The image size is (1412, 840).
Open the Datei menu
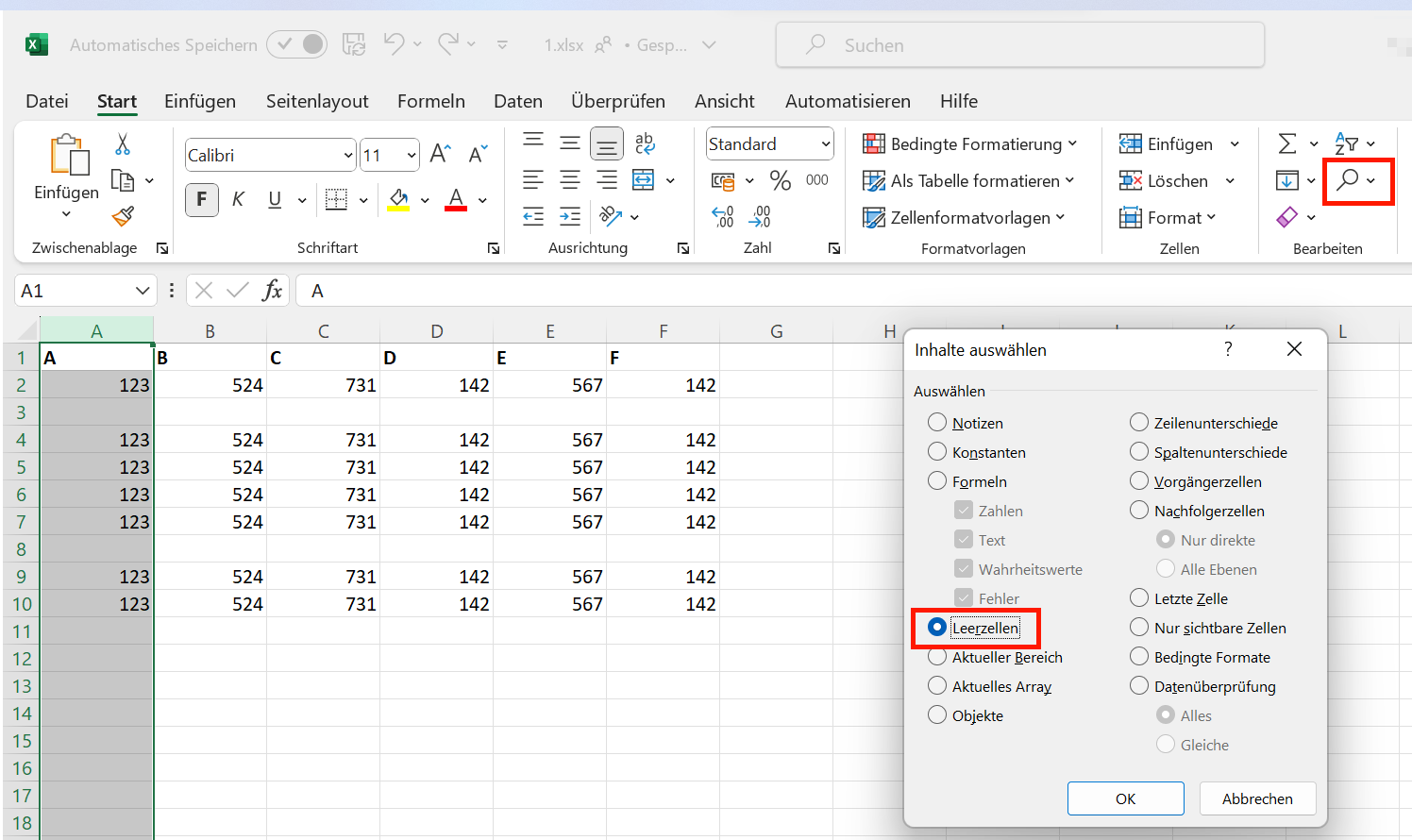point(47,101)
